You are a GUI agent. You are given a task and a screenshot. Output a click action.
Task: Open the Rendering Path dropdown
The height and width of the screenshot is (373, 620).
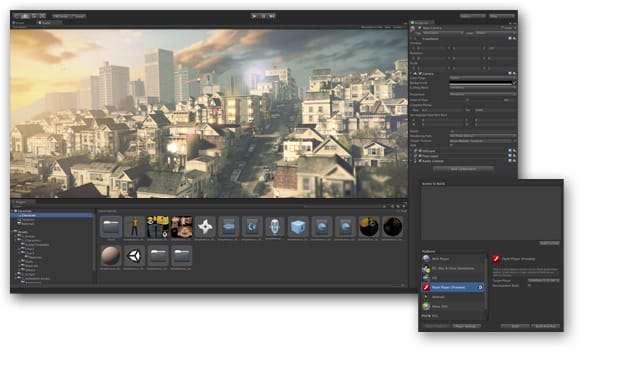point(482,136)
